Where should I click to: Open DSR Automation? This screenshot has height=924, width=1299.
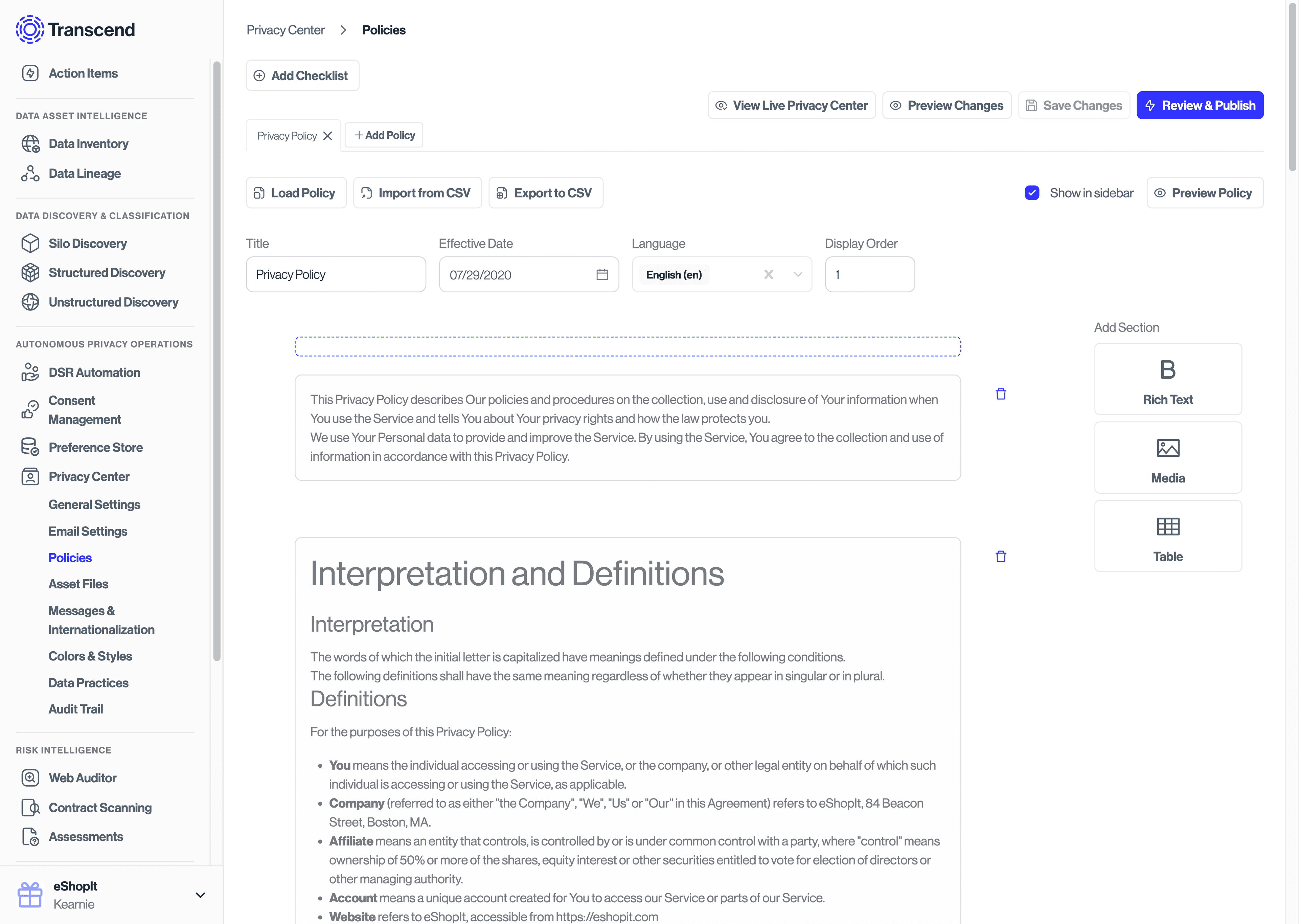click(94, 372)
